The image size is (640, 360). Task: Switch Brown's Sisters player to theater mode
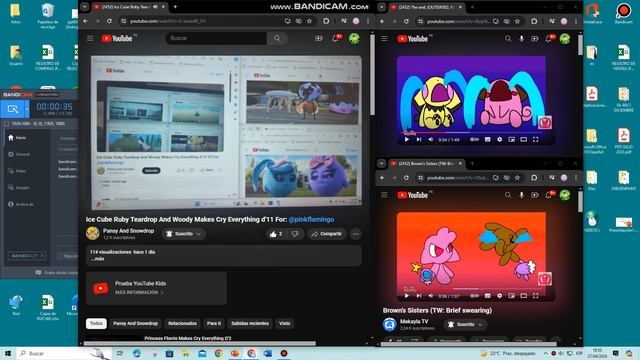(x=523, y=296)
